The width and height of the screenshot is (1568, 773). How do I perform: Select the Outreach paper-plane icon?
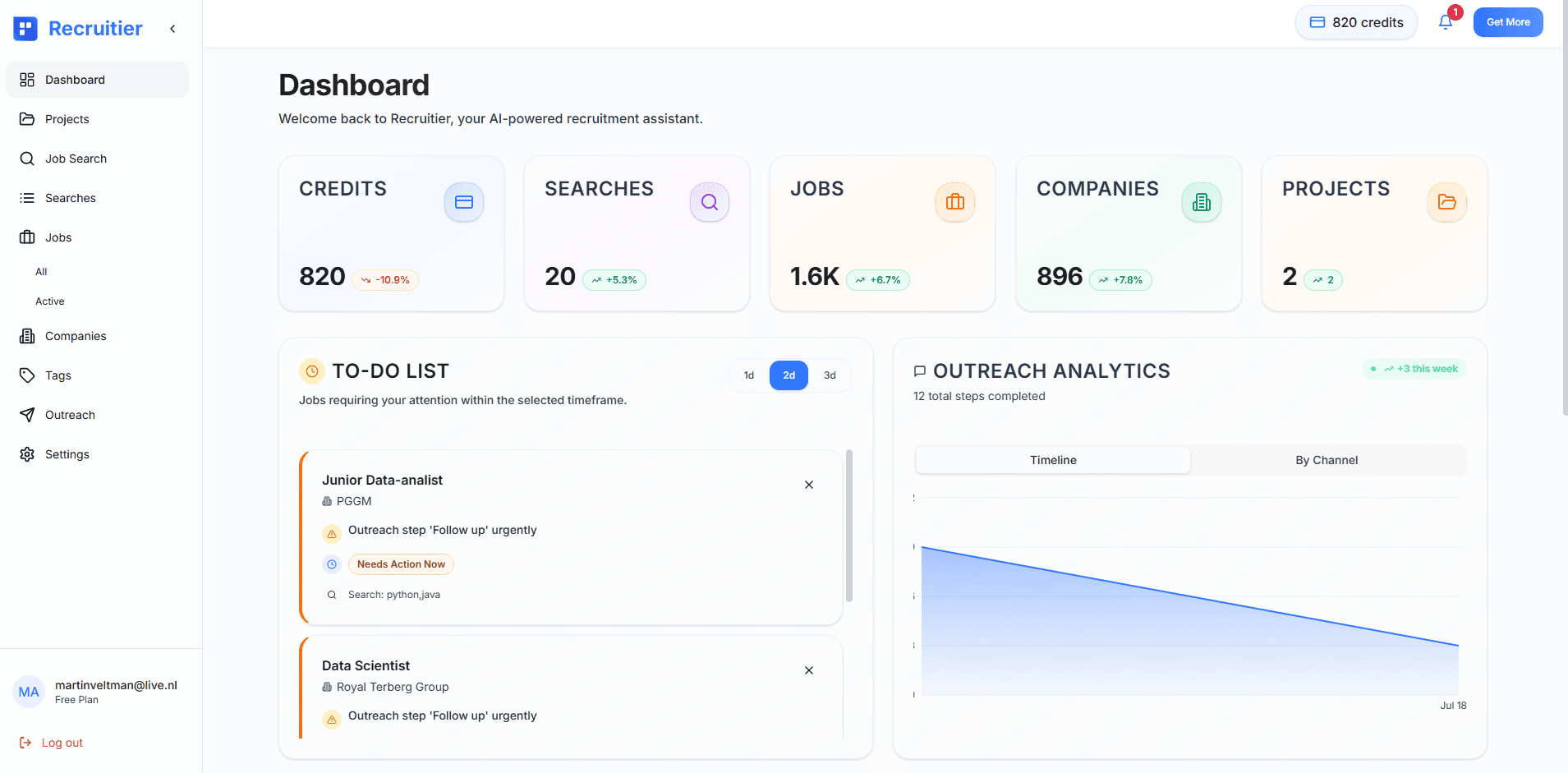click(27, 414)
